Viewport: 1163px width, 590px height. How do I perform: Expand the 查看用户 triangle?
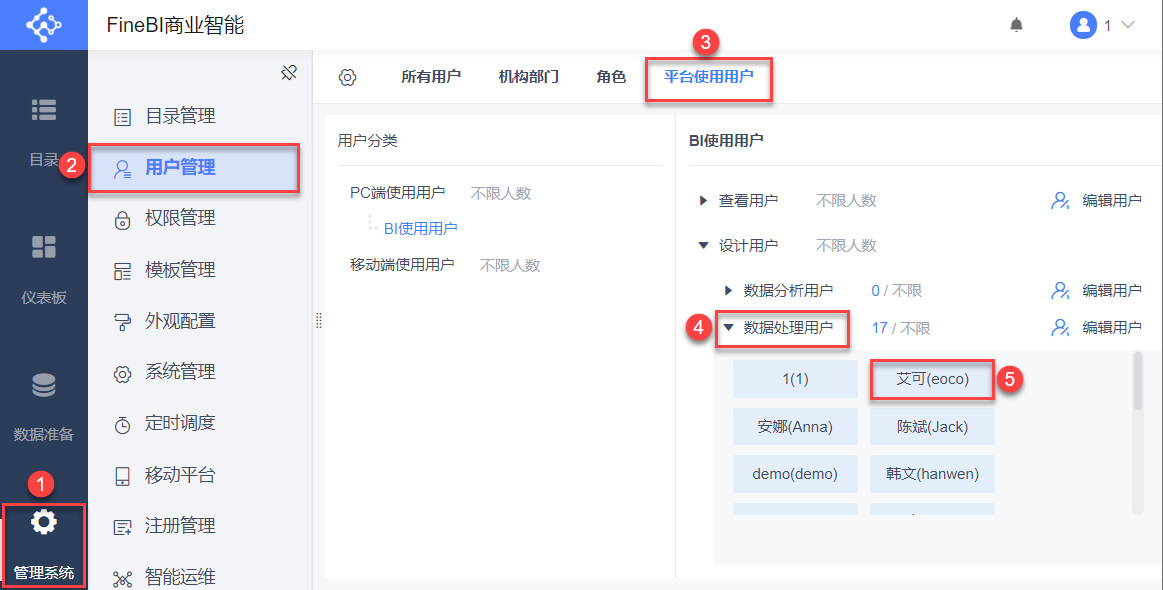point(703,200)
